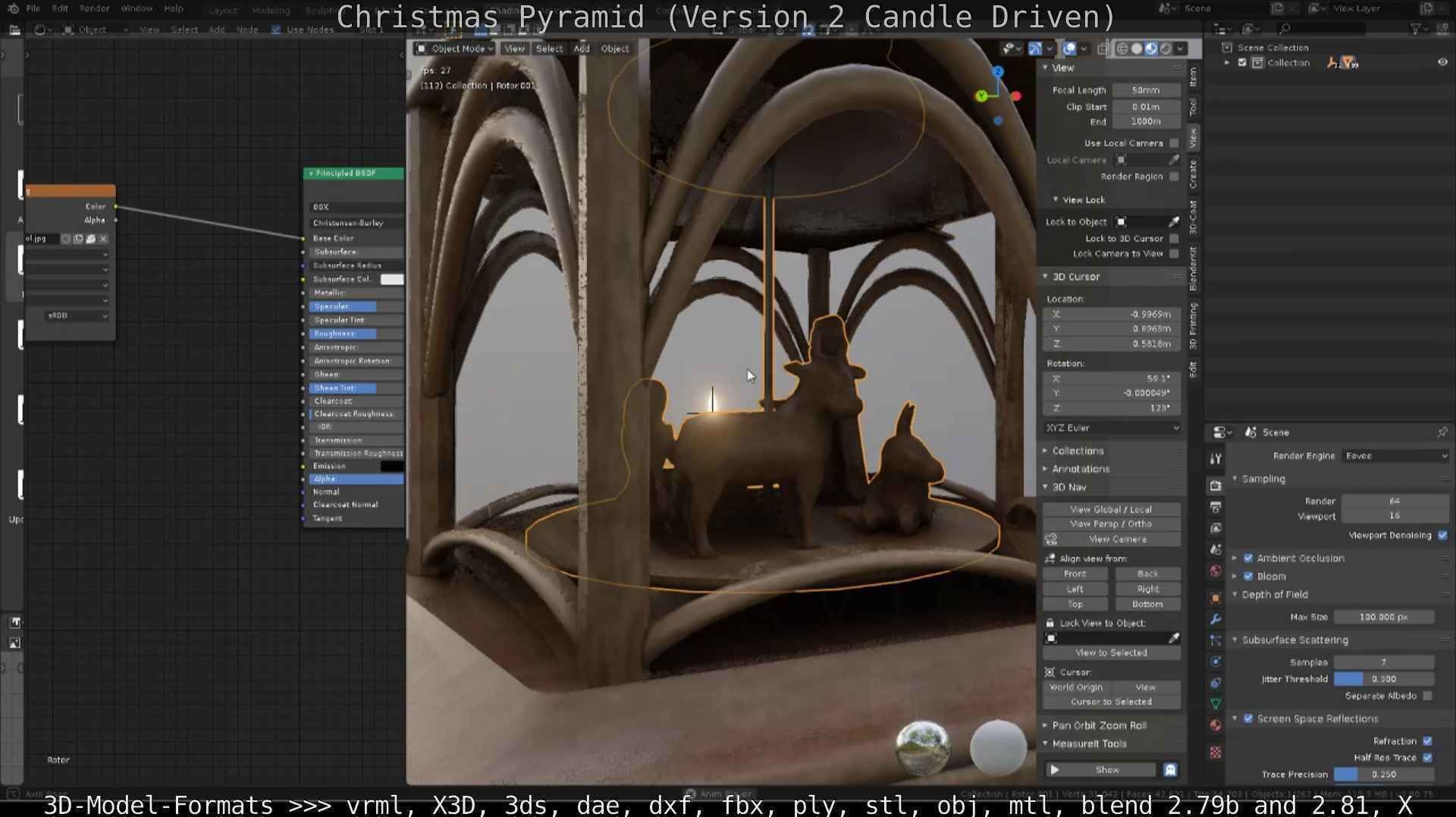Image resolution: width=1456 pixels, height=817 pixels.
Task: Open Christensen-Burley subsurface method dropdown
Action: pyautogui.click(x=356, y=224)
